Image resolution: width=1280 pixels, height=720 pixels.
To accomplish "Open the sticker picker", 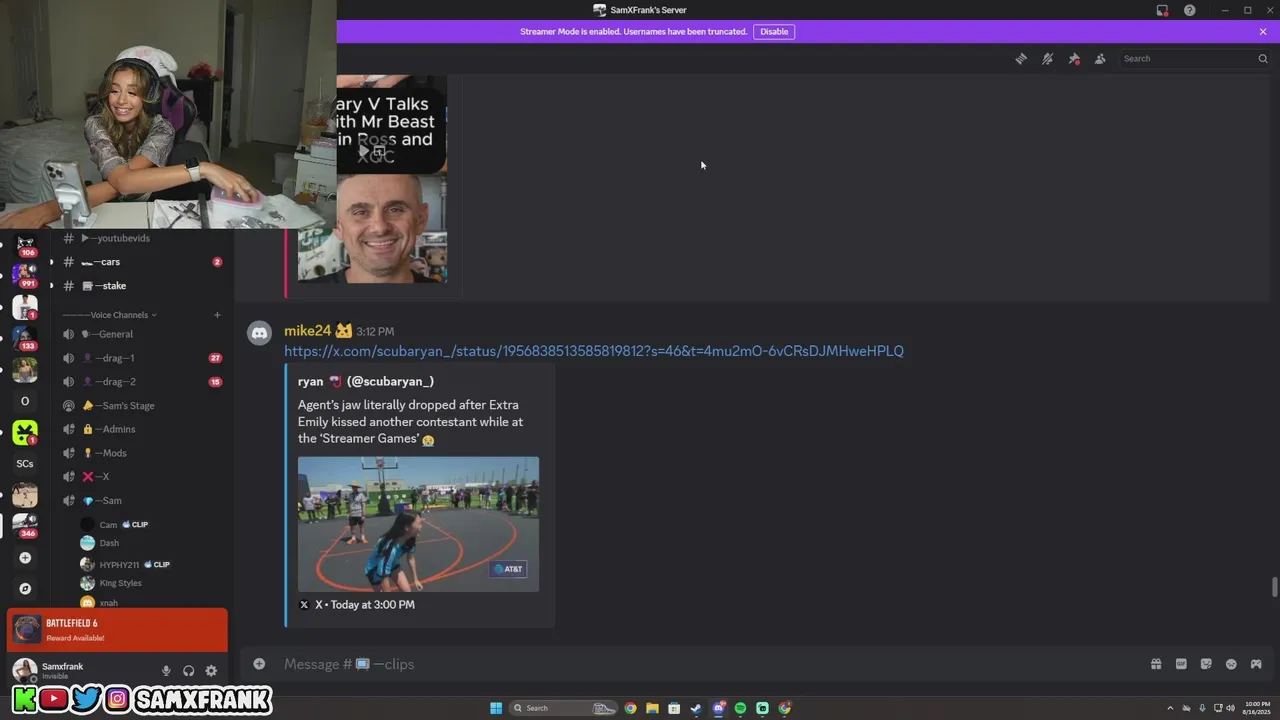I will [1206, 664].
